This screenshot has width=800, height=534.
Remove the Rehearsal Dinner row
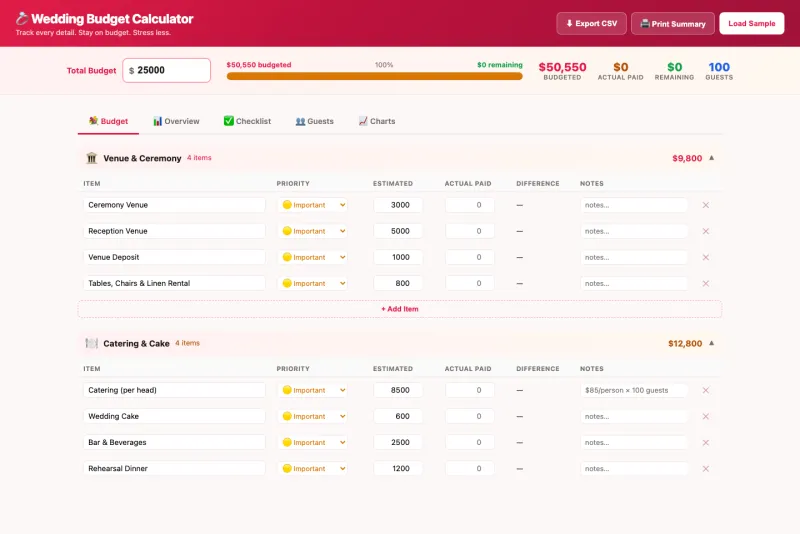[x=705, y=468]
